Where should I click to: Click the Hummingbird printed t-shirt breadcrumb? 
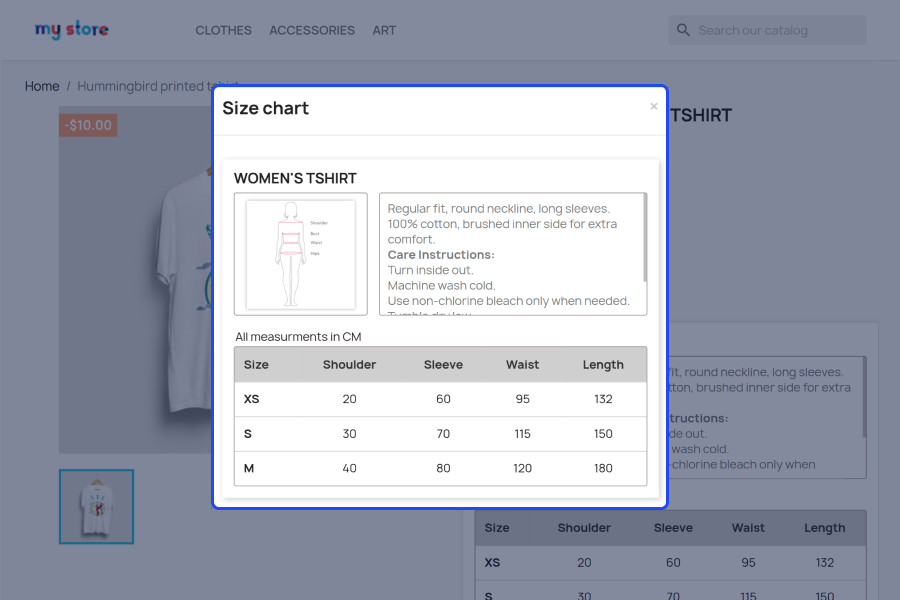[158, 86]
